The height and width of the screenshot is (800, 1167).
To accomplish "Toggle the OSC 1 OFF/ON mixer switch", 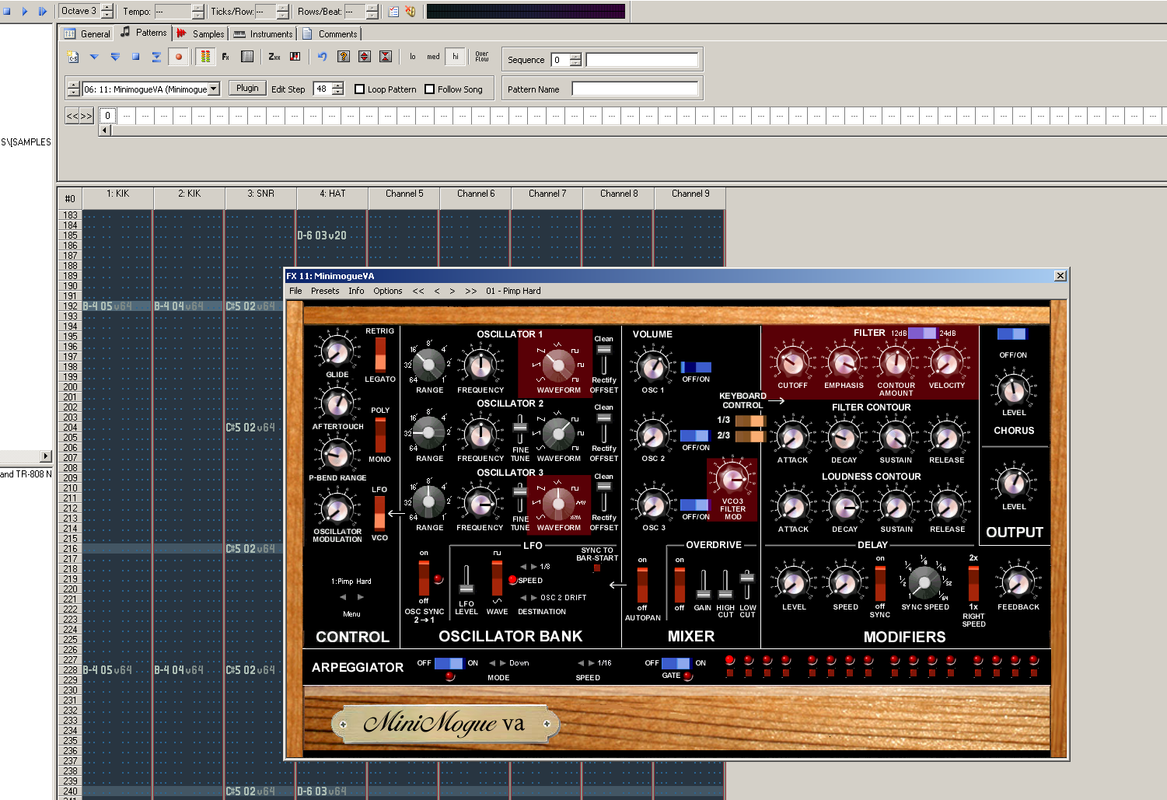I will (x=696, y=368).
